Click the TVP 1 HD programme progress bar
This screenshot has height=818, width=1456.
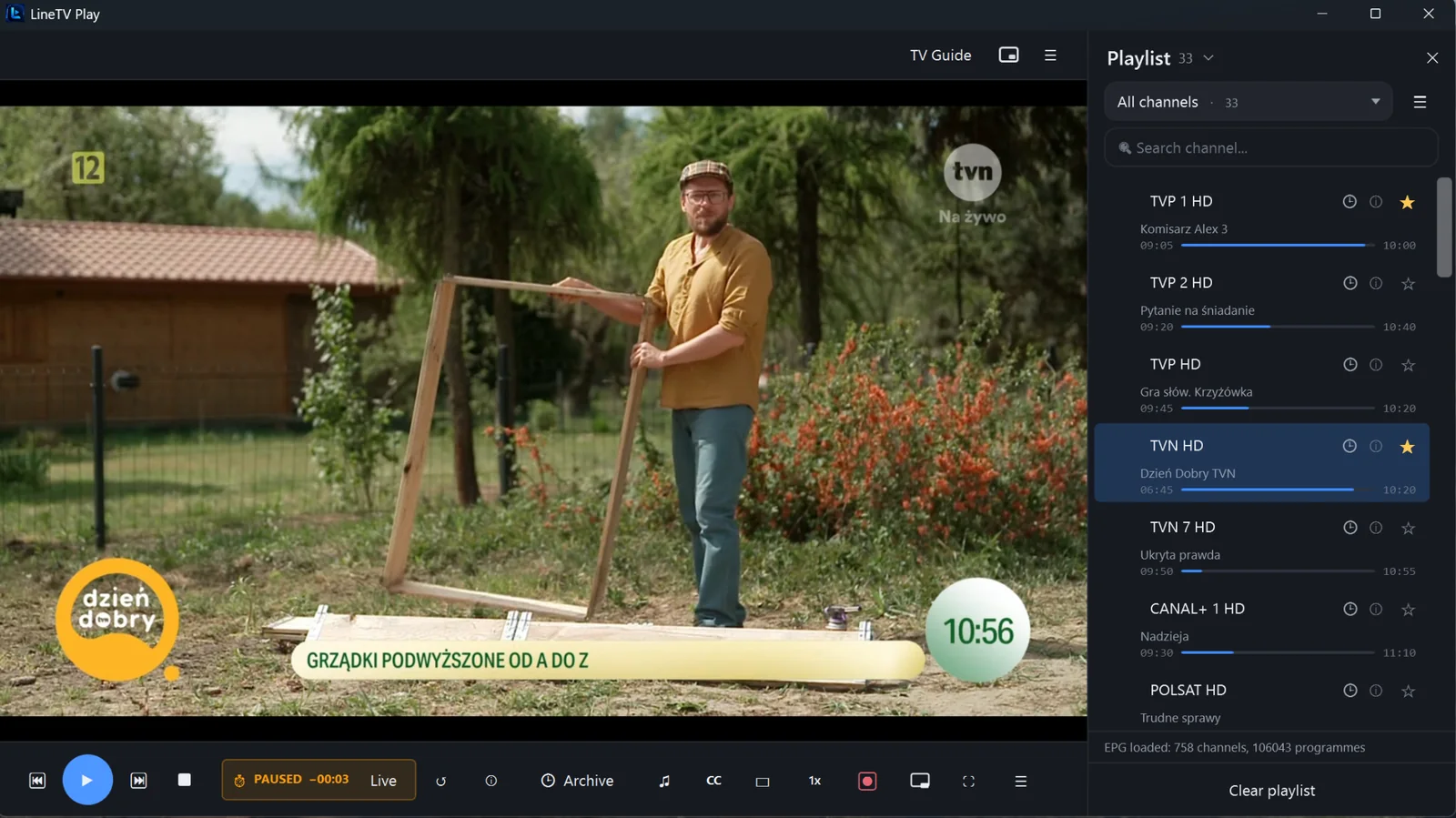[1278, 245]
